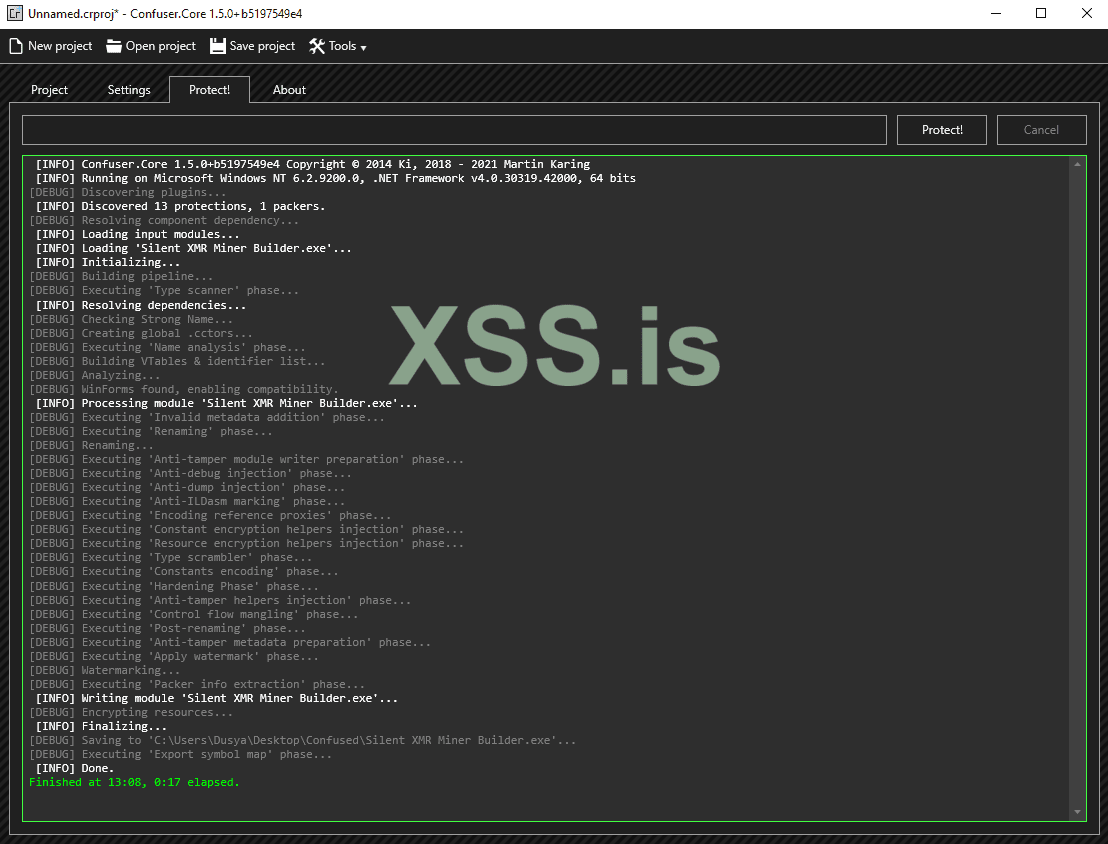This screenshot has width=1108, height=844.
Task: Click the 'Loading input modules...' log line
Action: click(x=138, y=234)
